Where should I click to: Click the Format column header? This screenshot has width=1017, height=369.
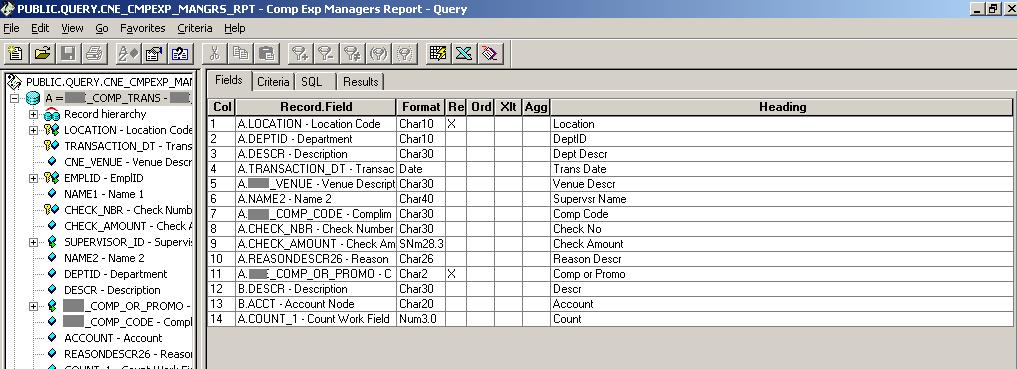tap(421, 107)
